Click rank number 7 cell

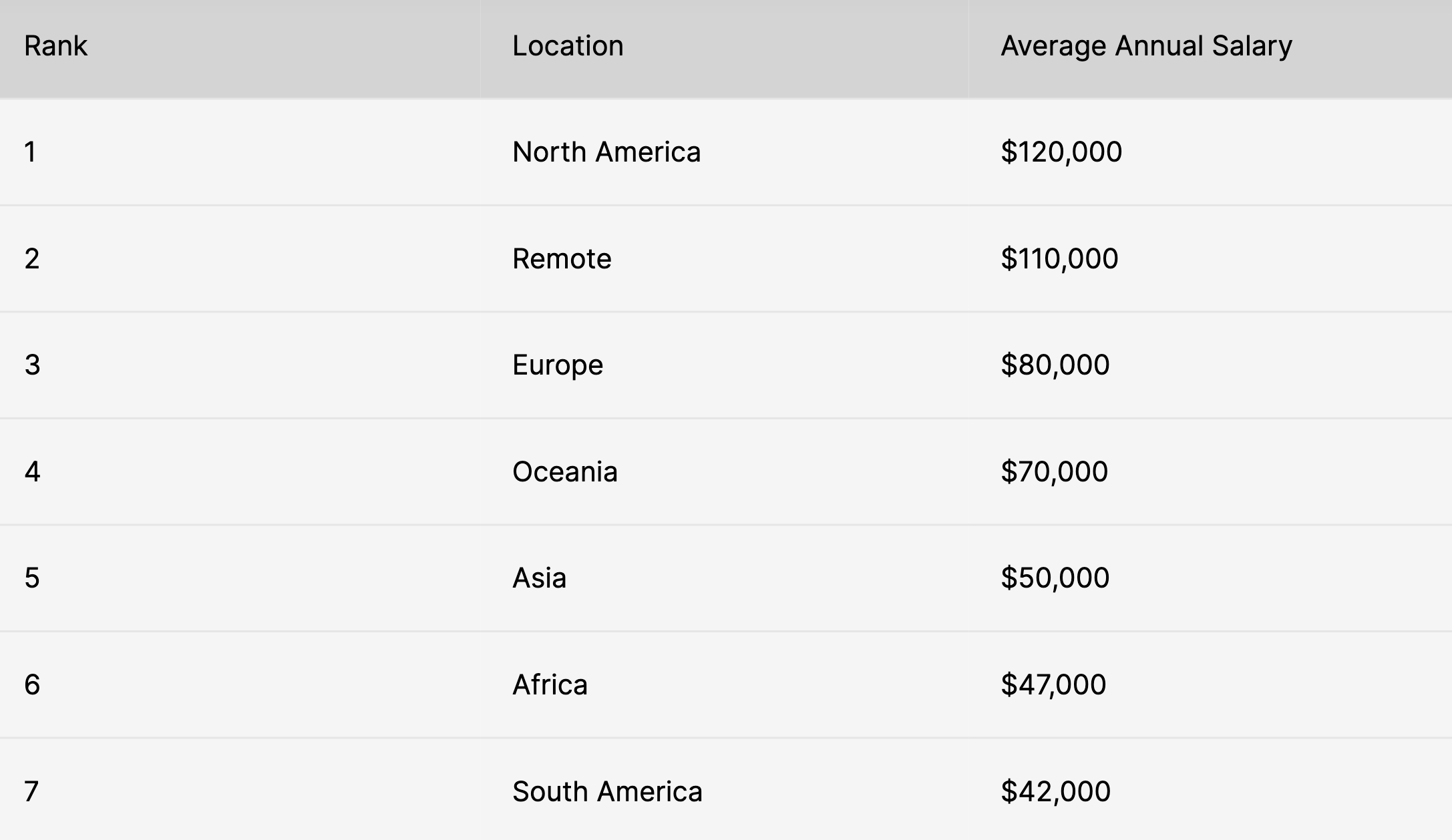31,792
